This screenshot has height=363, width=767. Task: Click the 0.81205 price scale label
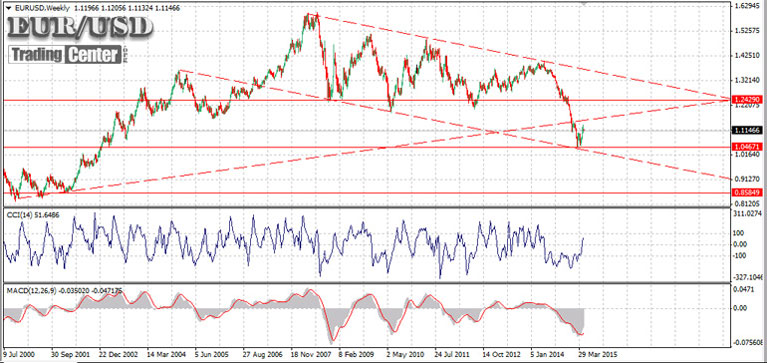click(x=746, y=204)
